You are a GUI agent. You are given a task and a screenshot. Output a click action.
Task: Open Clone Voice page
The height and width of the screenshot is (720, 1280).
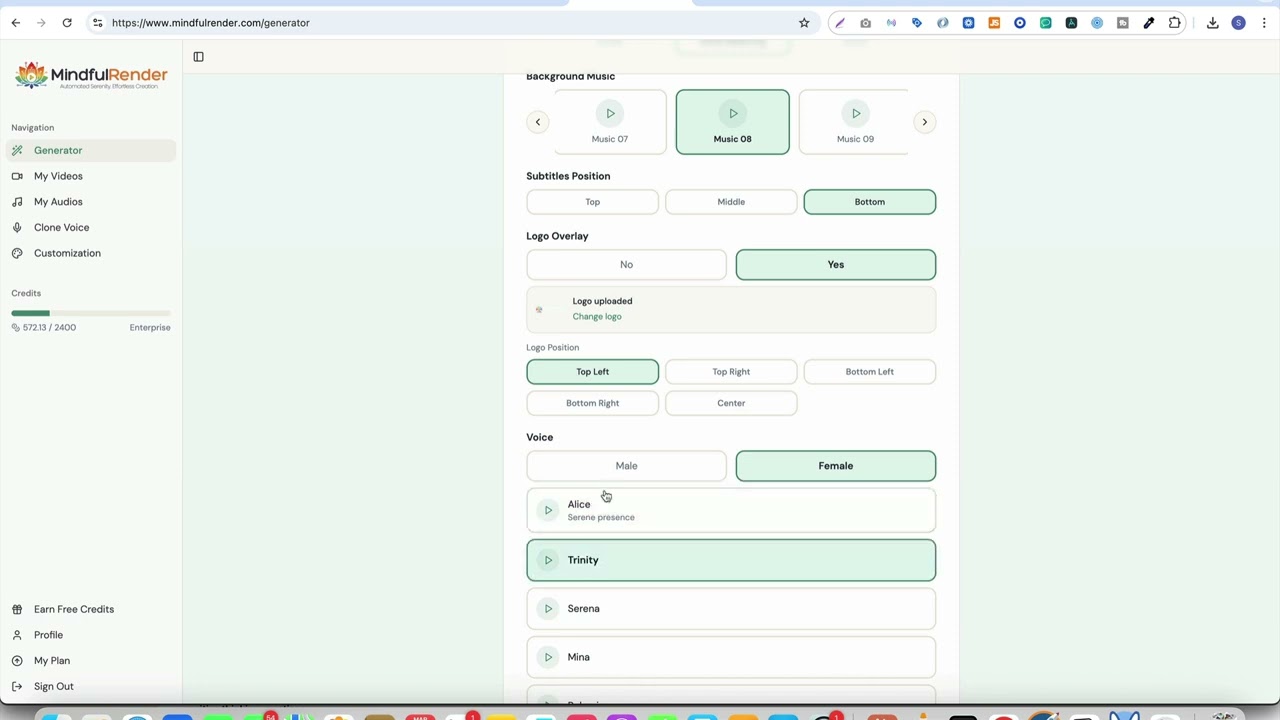point(90,228)
